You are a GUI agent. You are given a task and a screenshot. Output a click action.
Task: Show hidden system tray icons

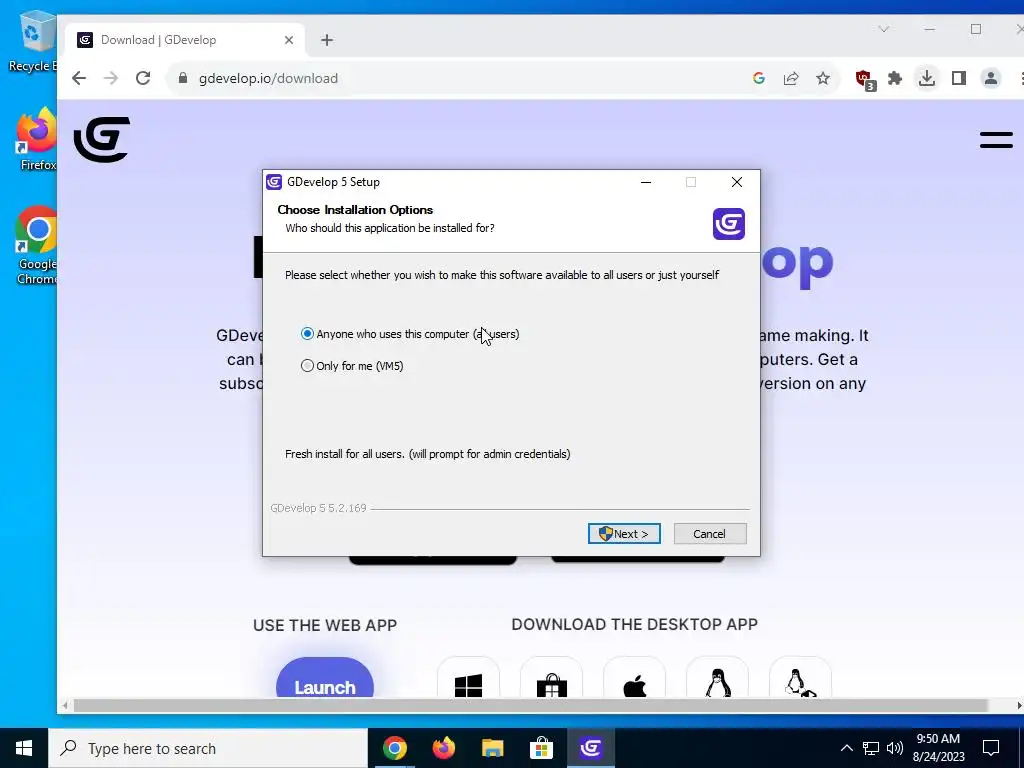[x=846, y=748]
